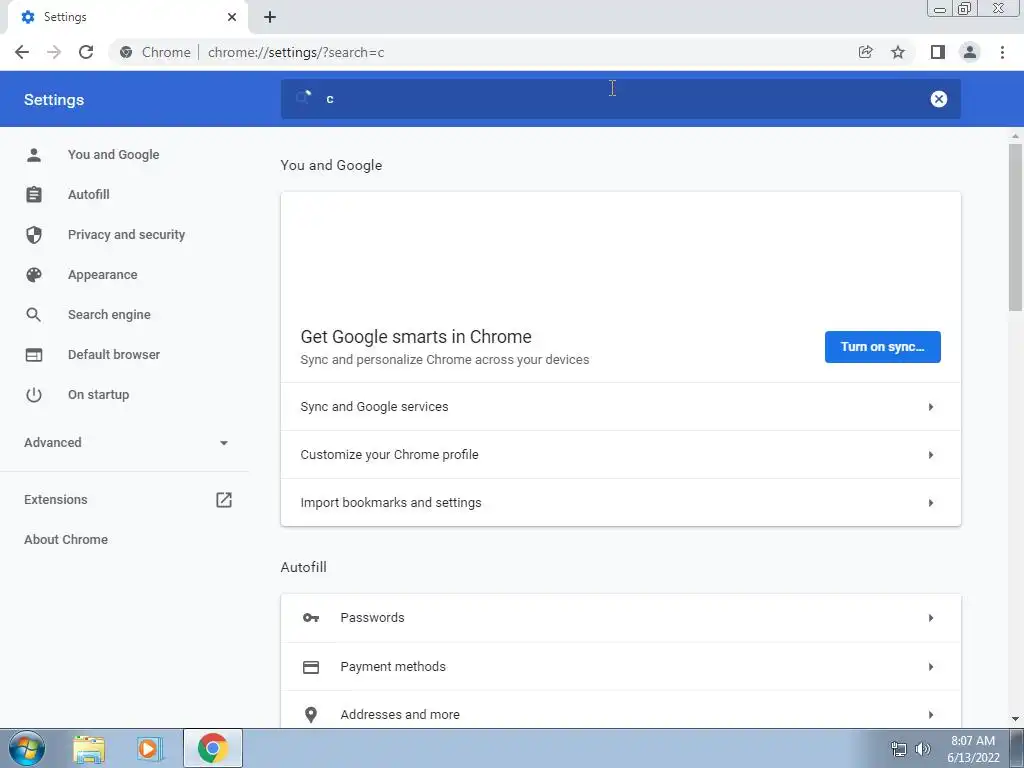This screenshot has width=1024, height=768.
Task: Click the key icon next to Passwords
Action: pyautogui.click(x=311, y=618)
